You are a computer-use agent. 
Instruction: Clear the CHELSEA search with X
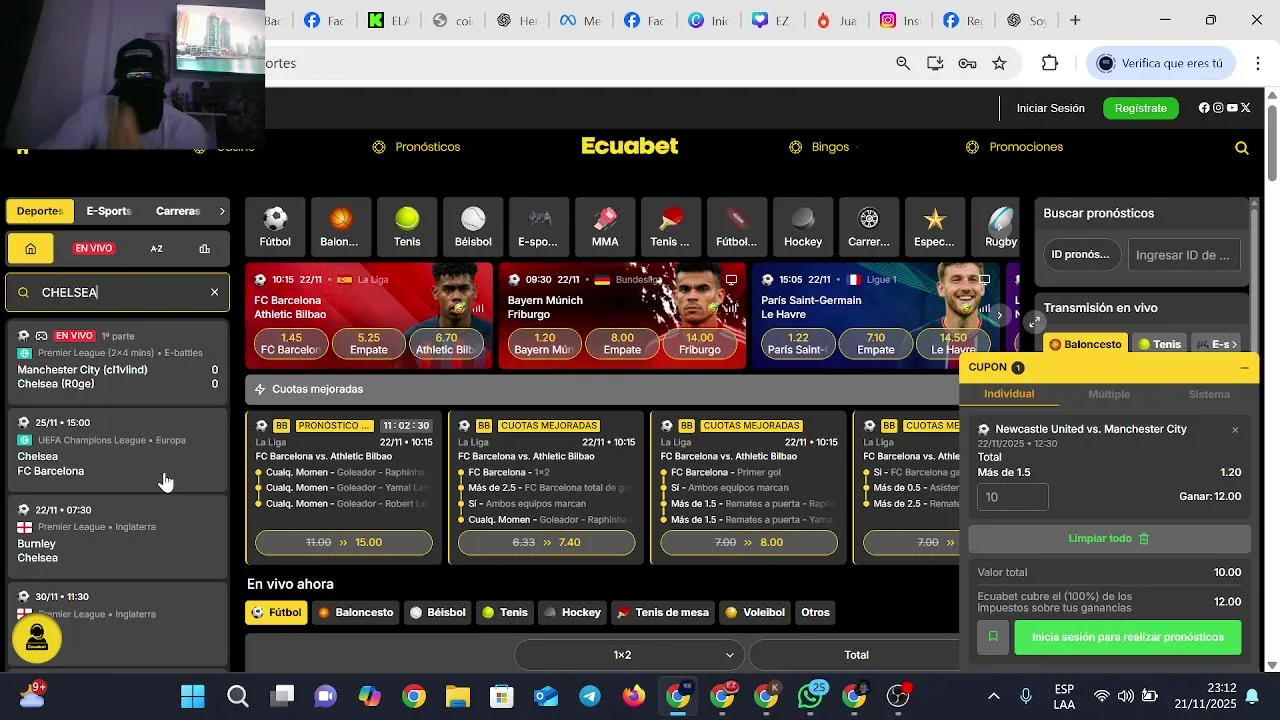click(x=214, y=292)
